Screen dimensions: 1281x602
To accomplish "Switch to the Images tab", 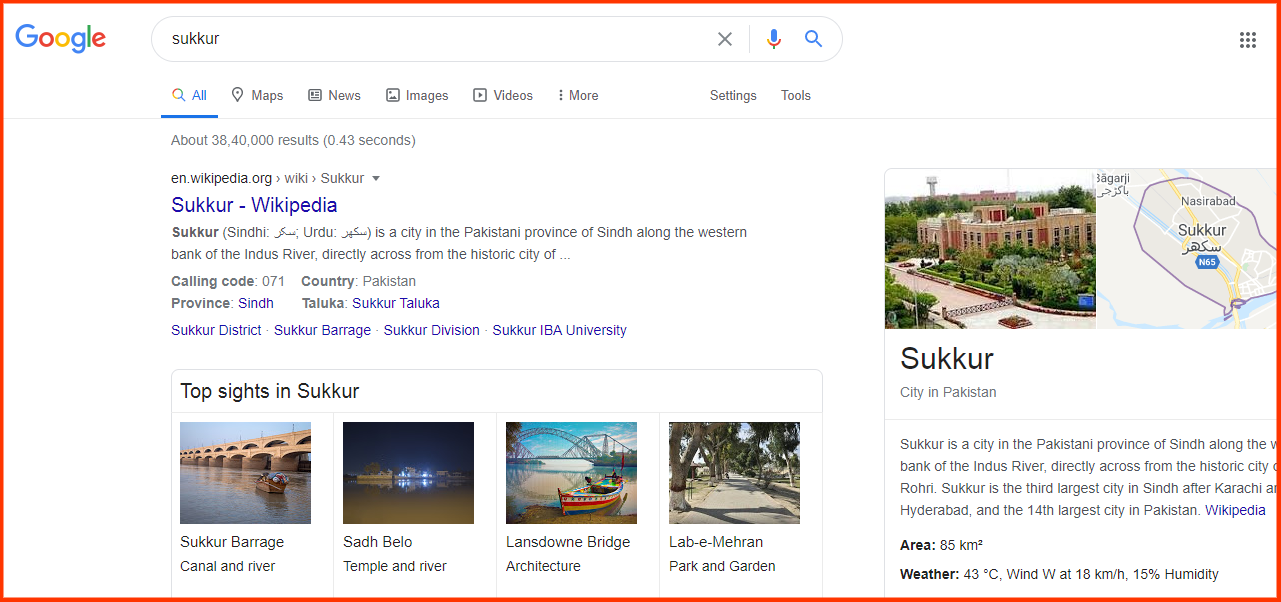I will (x=417, y=96).
